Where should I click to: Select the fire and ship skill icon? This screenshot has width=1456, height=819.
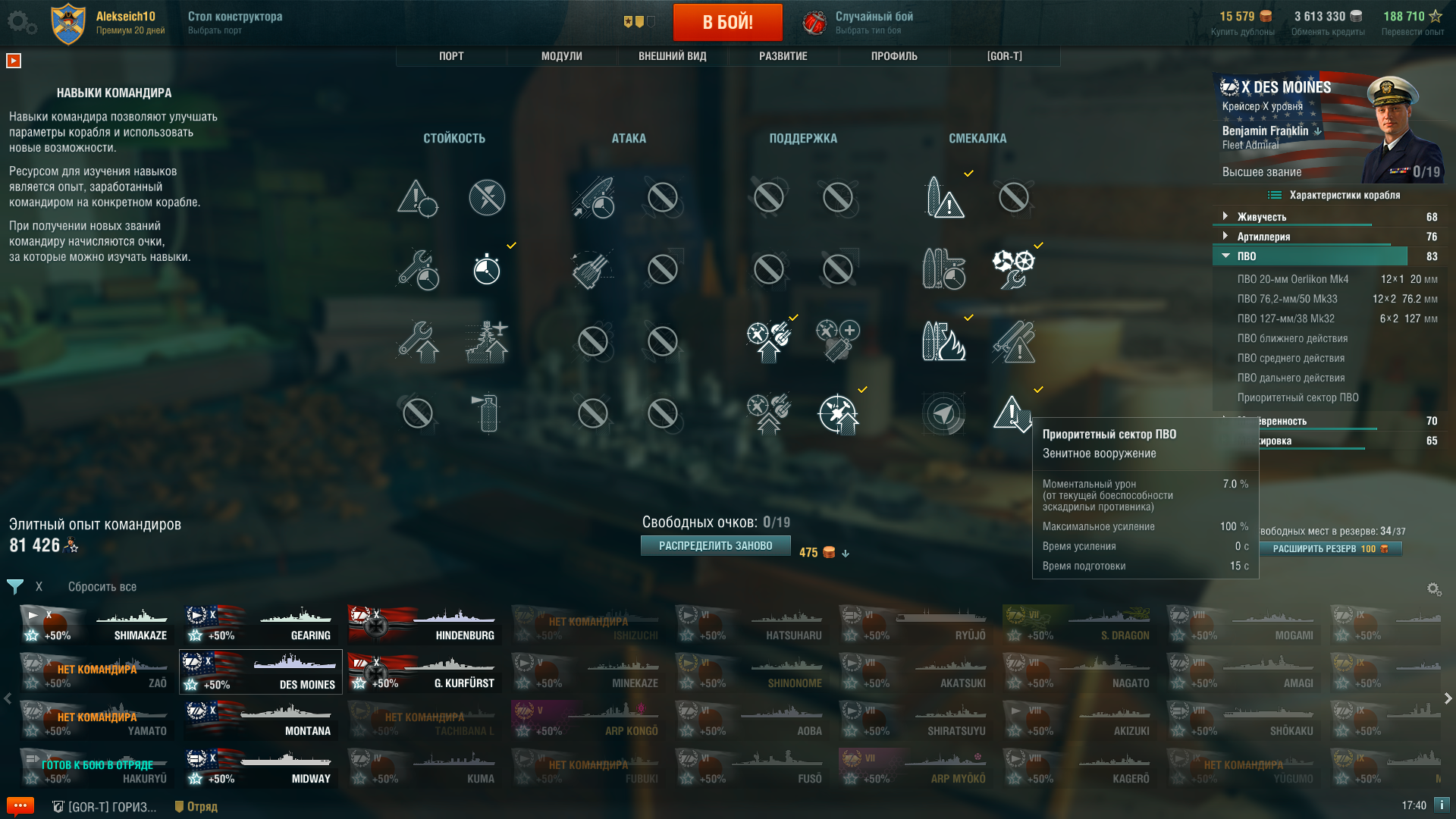[x=943, y=340]
